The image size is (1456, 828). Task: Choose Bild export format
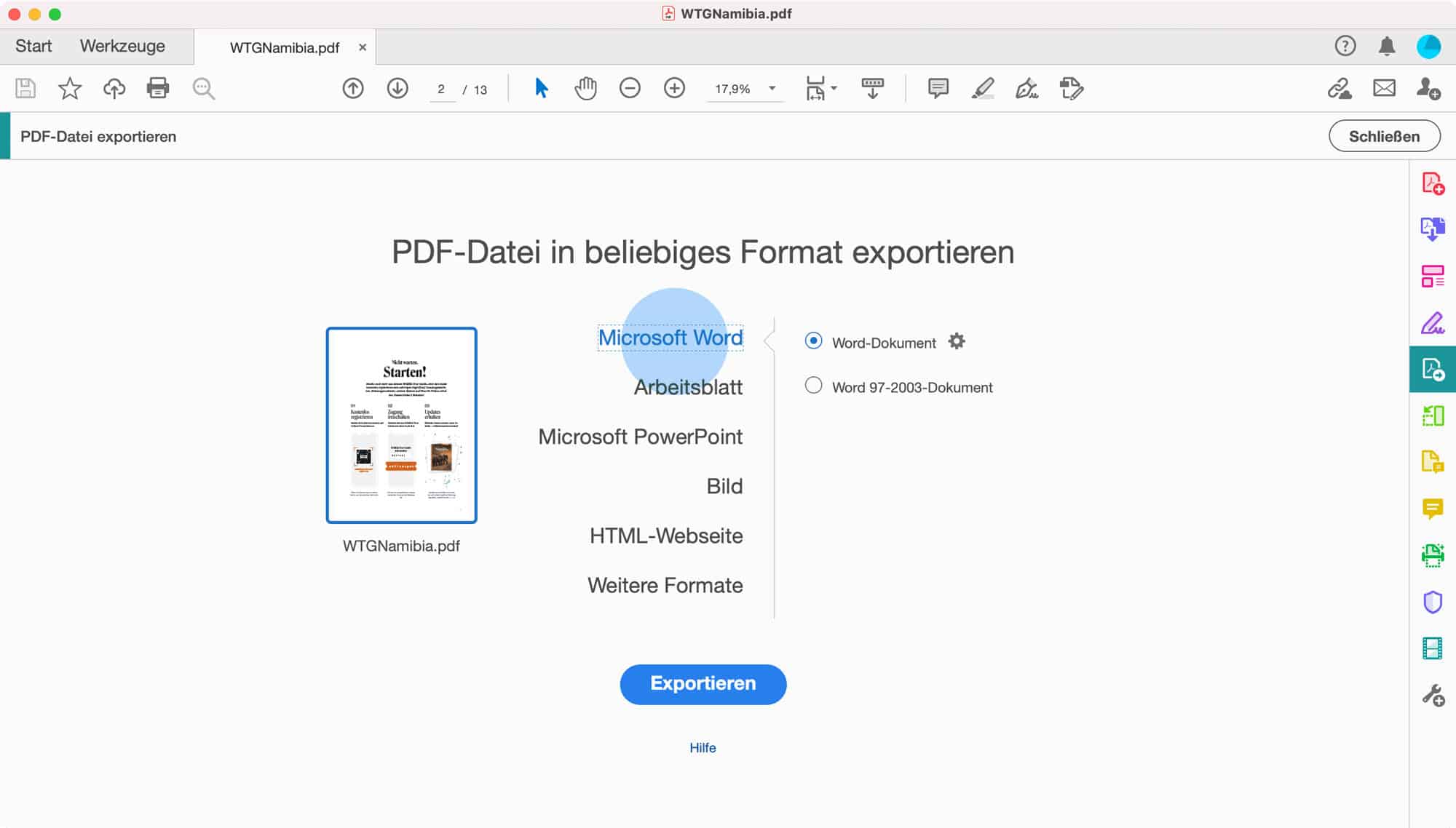(x=724, y=486)
